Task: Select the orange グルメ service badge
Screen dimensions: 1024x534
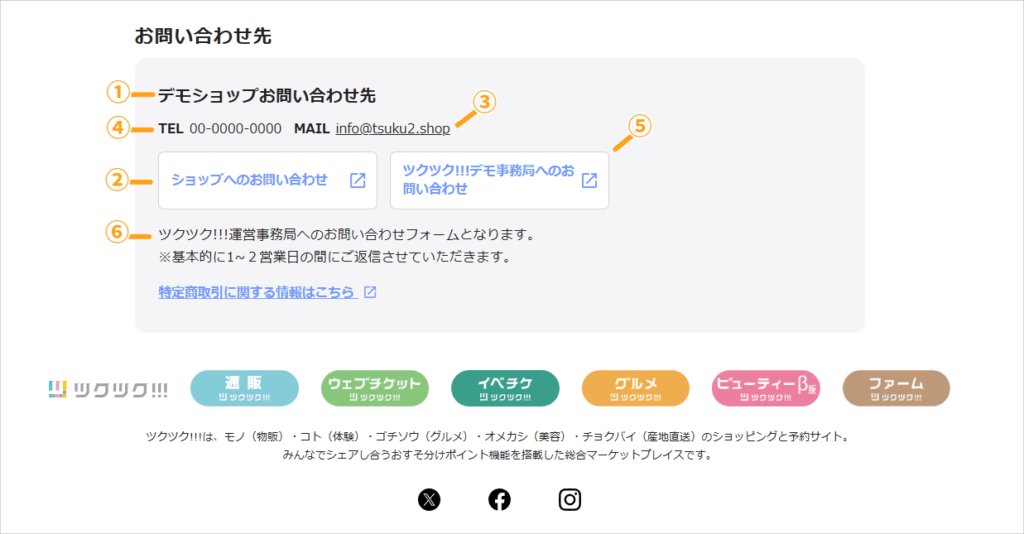Action: point(636,389)
